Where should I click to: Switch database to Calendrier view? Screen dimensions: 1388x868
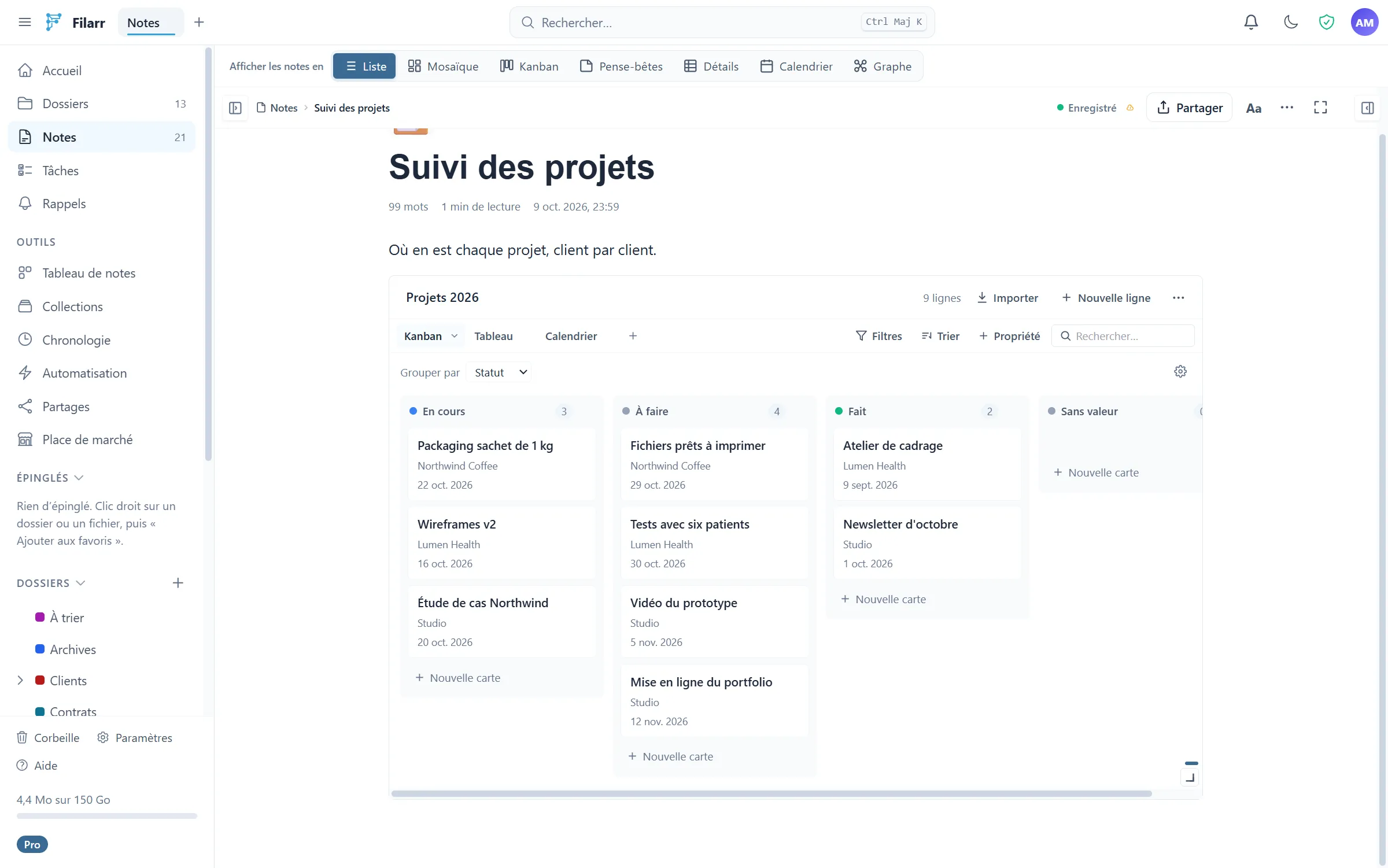(x=571, y=336)
